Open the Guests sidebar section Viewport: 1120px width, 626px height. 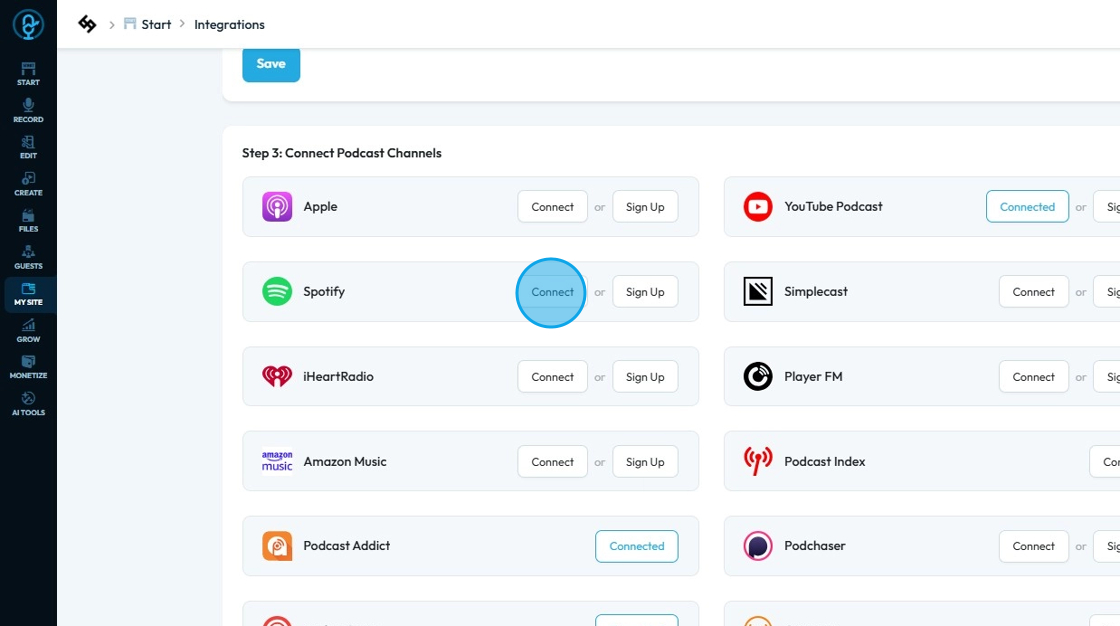(28, 257)
